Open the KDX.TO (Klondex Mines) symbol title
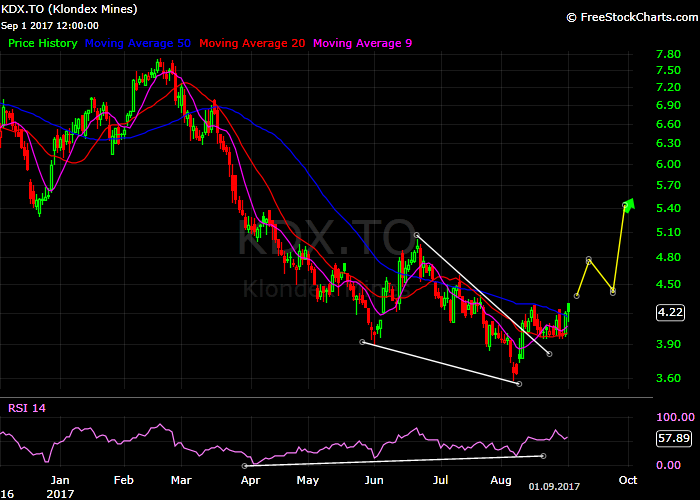This screenshot has width=700, height=500. click(71, 9)
